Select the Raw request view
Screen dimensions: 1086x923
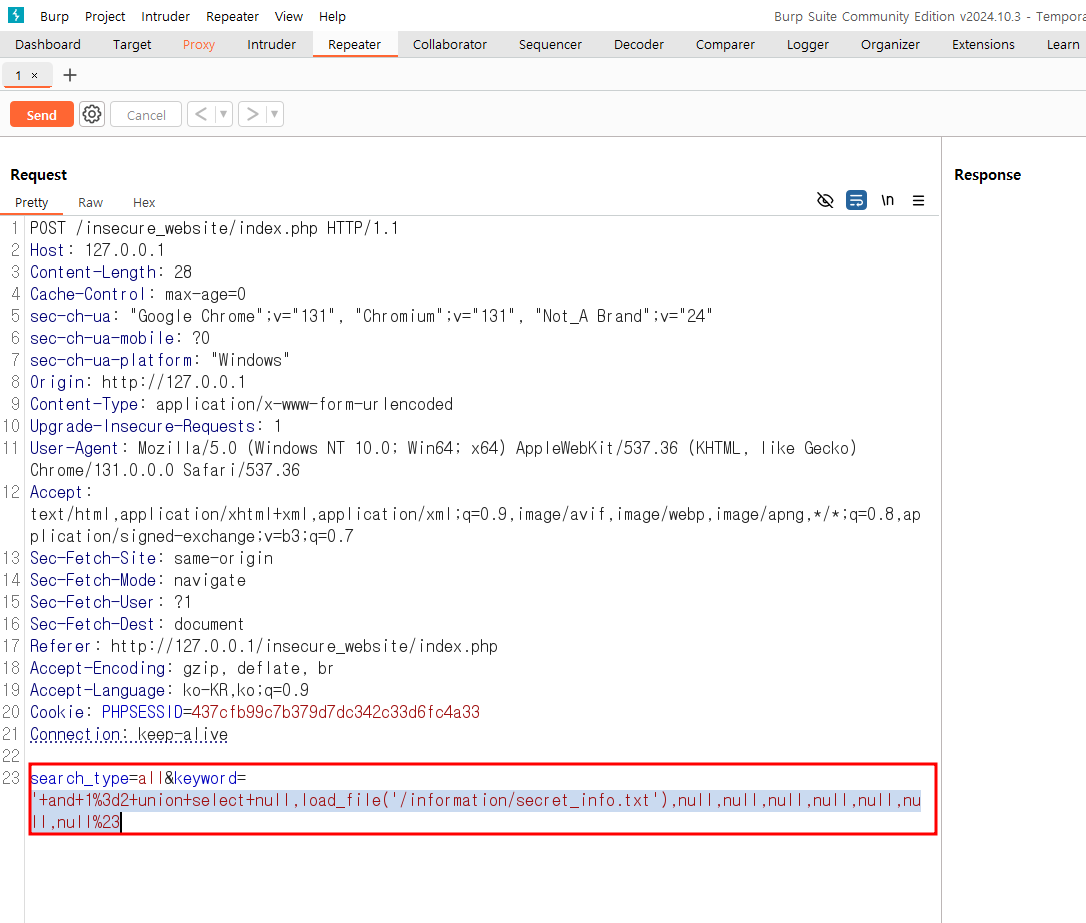[x=90, y=202]
